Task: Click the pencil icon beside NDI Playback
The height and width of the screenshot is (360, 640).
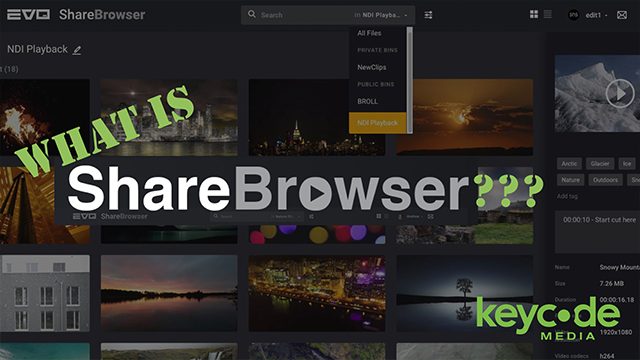Action: [x=77, y=50]
